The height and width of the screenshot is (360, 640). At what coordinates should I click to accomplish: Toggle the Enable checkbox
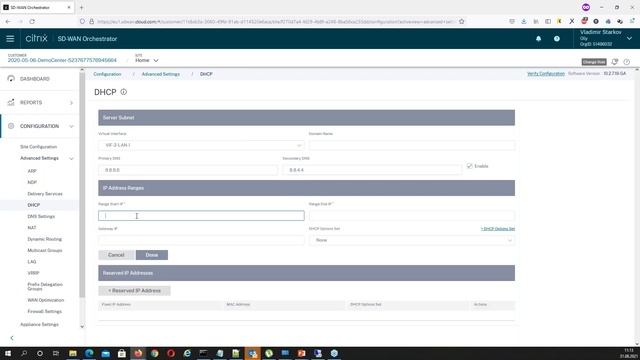469,166
